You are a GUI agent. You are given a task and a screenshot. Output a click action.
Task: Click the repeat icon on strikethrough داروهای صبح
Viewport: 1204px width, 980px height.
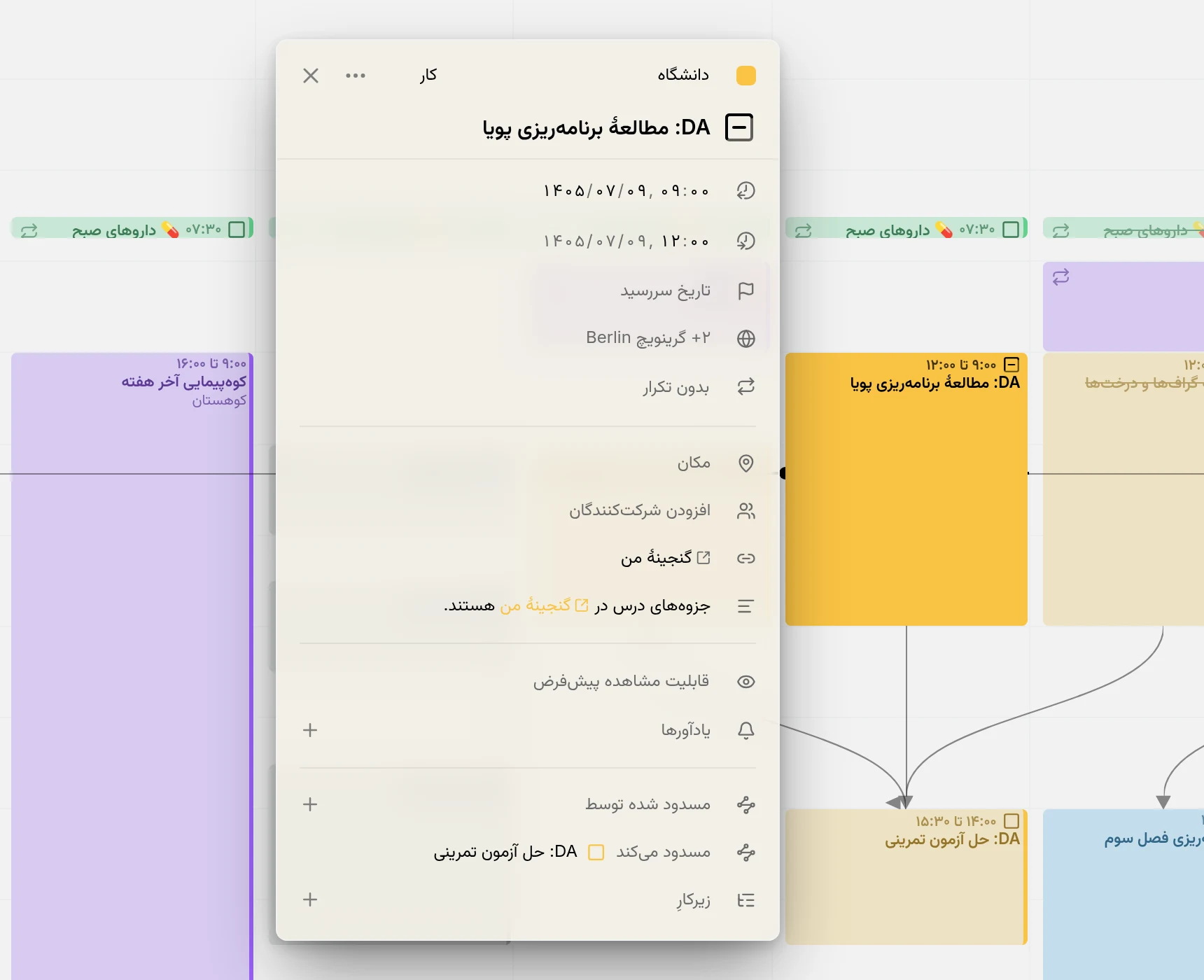[x=1061, y=230]
